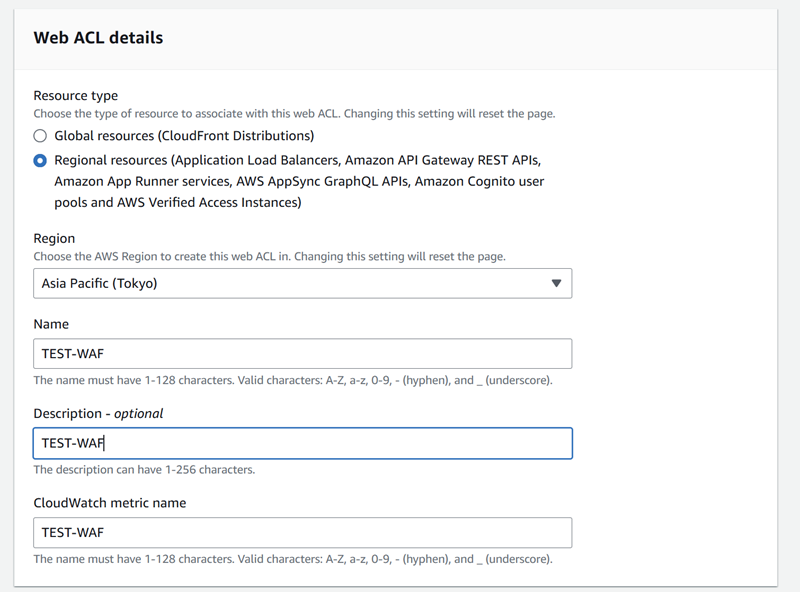Click the Global resources (CloudFront Distributions) label
This screenshot has height=592, width=800.
(184, 136)
